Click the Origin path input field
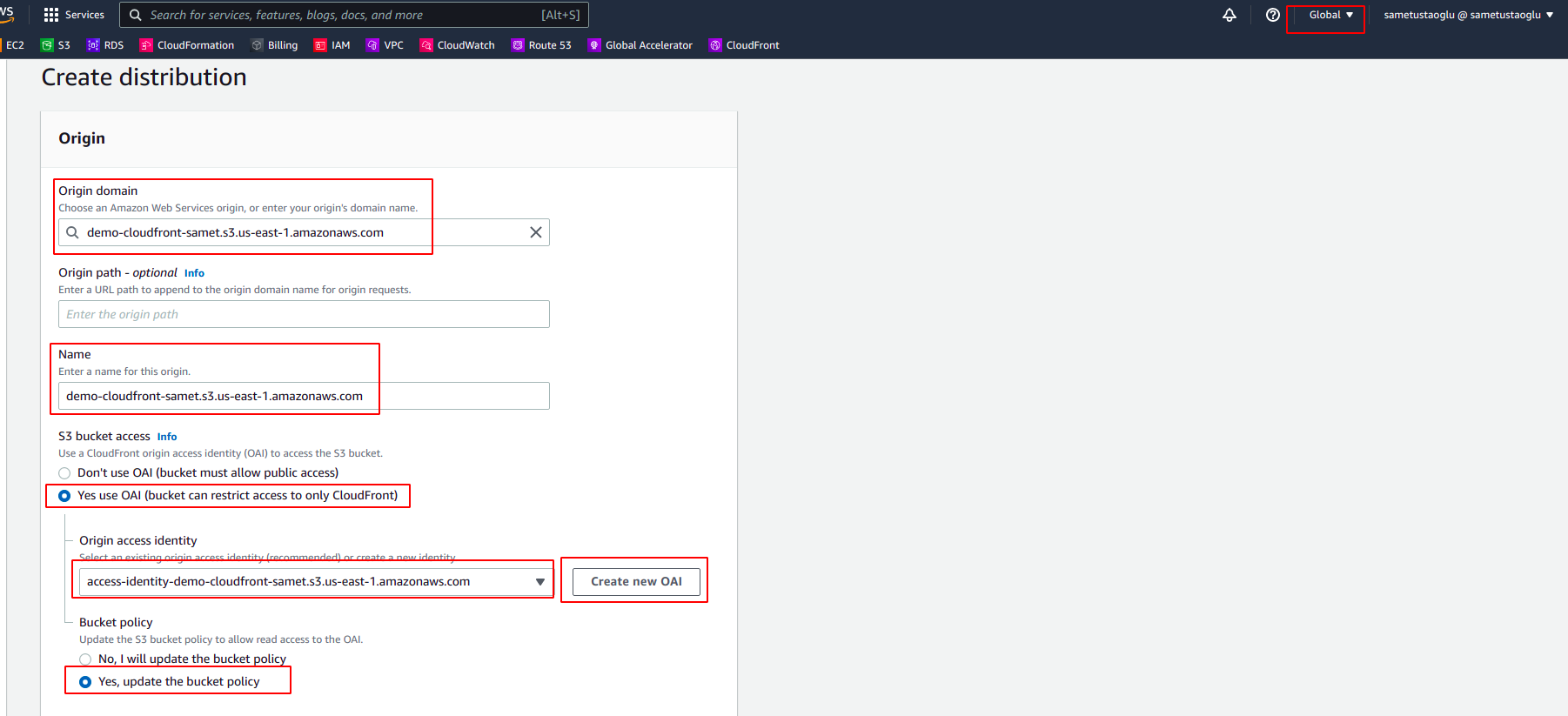This screenshot has height=716, width=1568. [x=304, y=314]
